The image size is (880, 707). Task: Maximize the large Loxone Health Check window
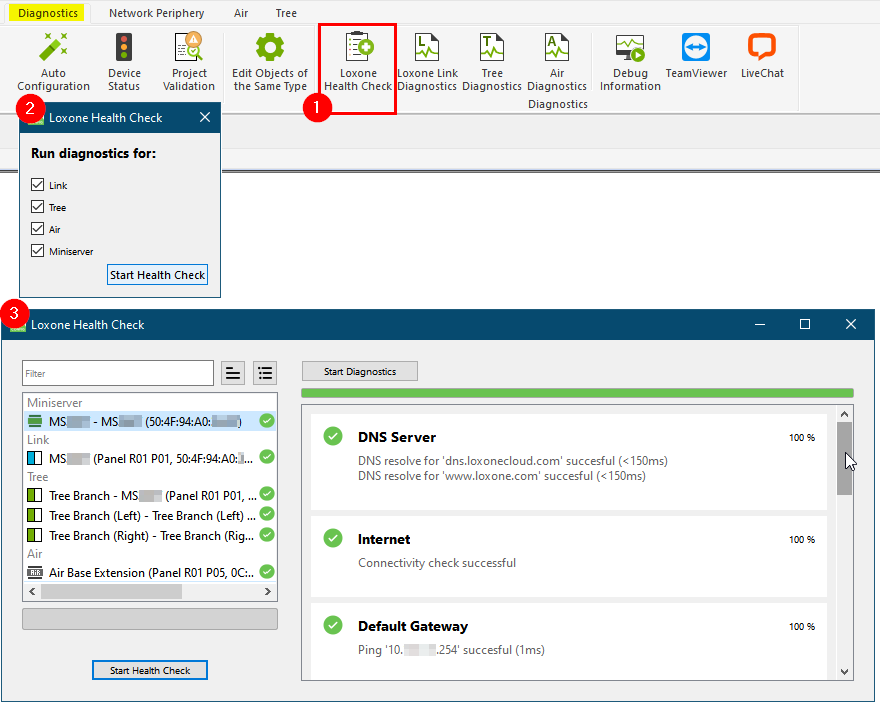click(805, 324)
